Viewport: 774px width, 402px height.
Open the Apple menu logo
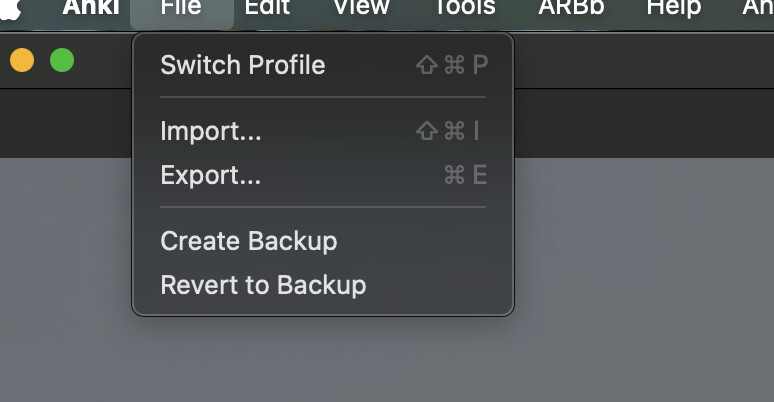[x=10, y=9]
